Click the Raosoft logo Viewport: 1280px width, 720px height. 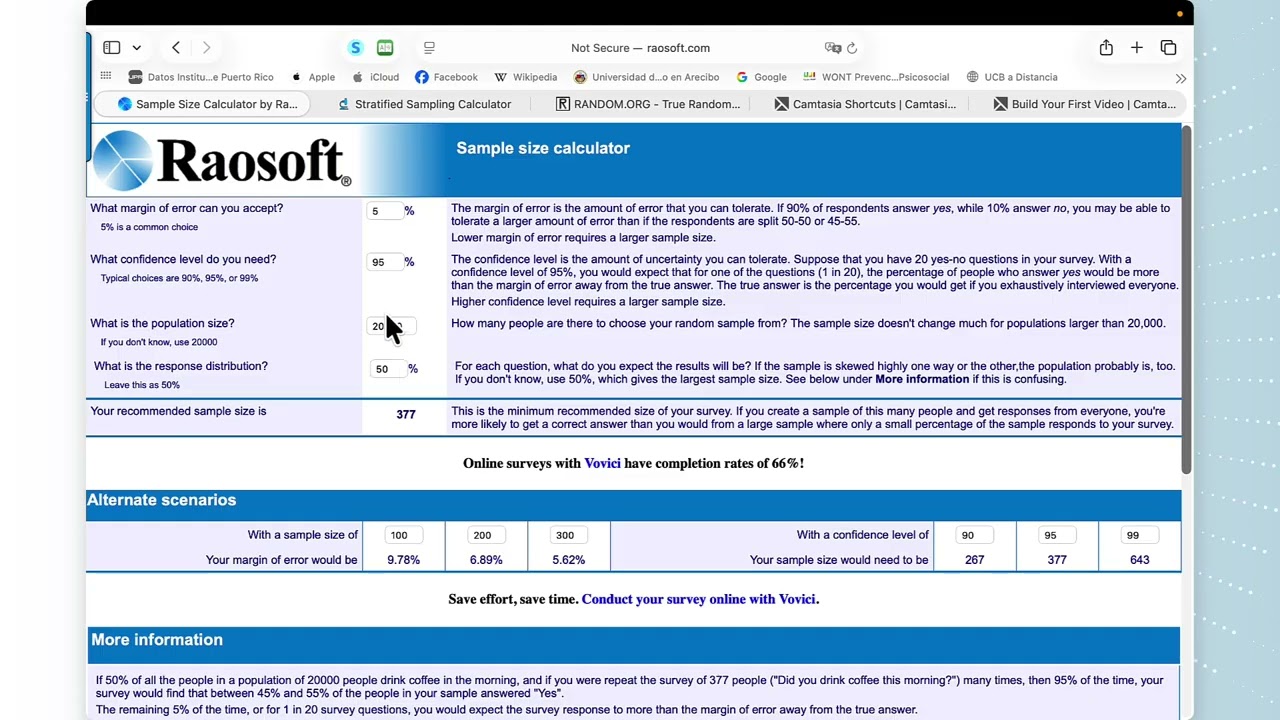(222, 160)
